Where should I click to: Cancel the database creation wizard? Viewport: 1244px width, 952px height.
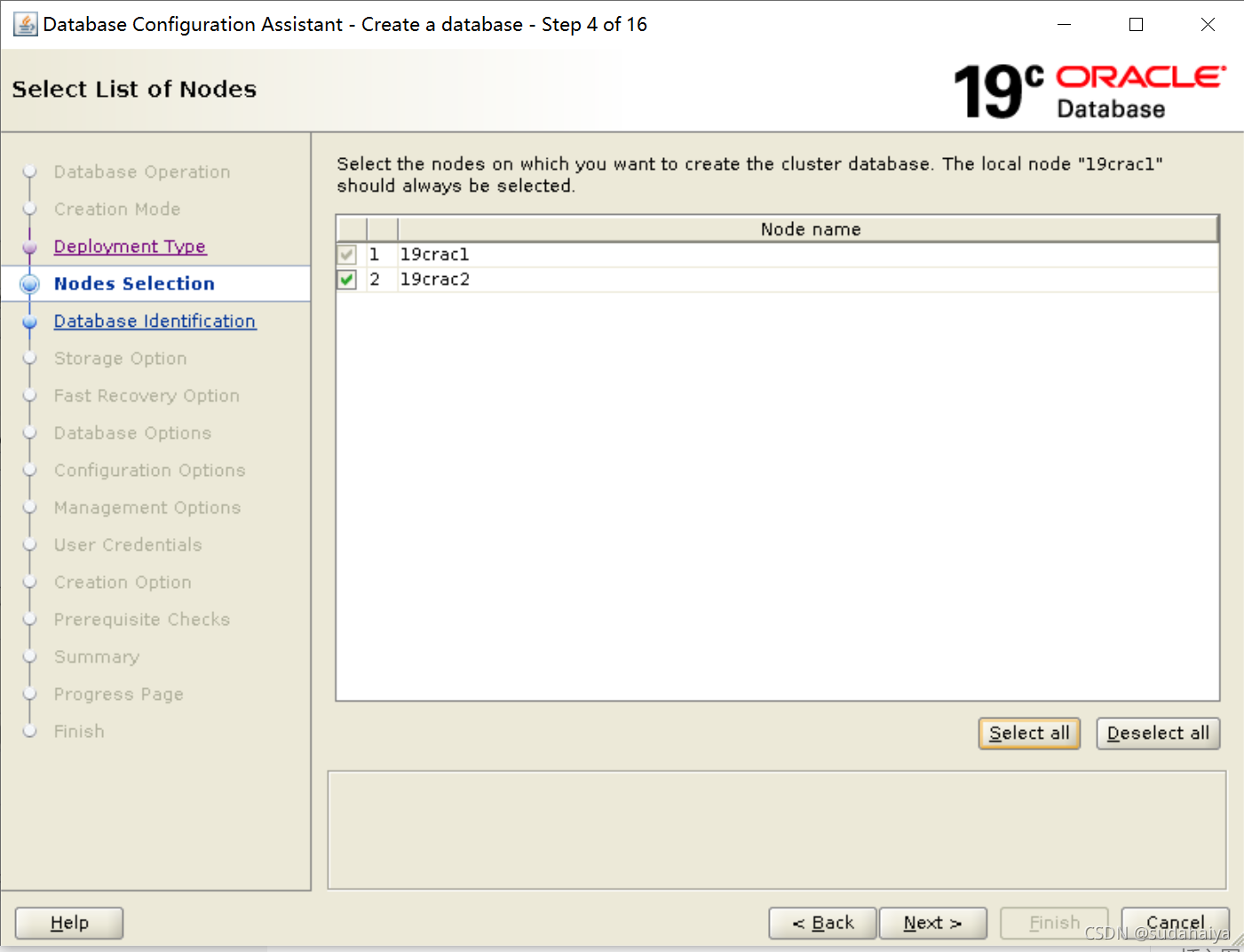(1176, 924)
